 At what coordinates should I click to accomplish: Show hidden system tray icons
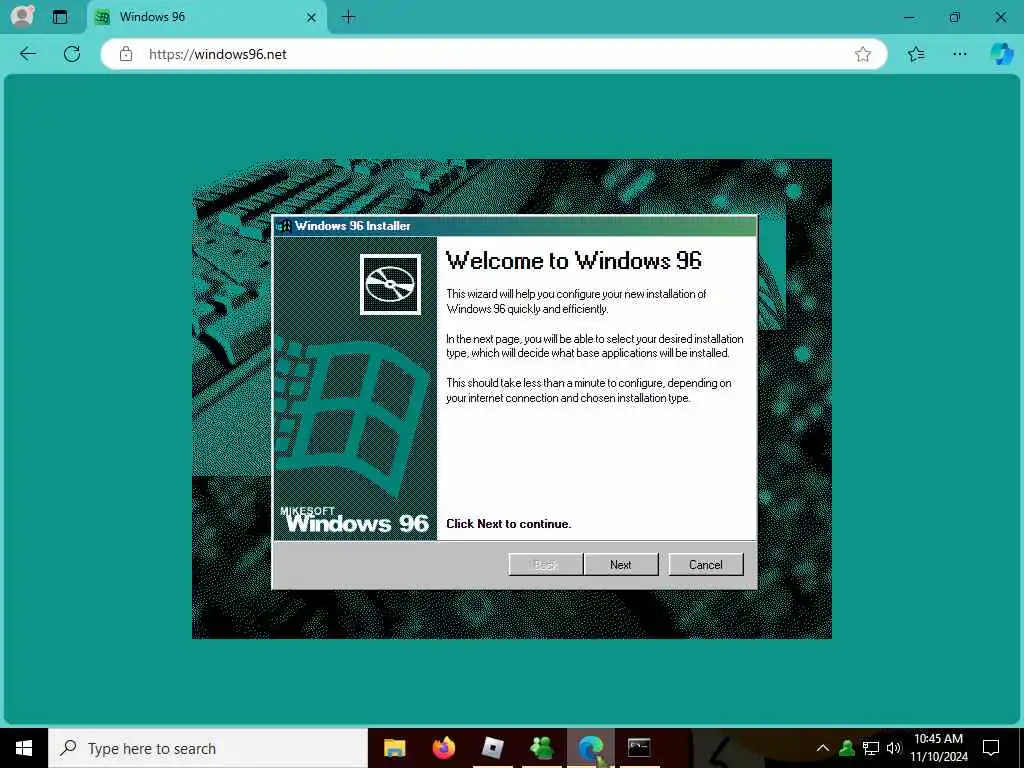pyautogui.click(x=823, y=748)
